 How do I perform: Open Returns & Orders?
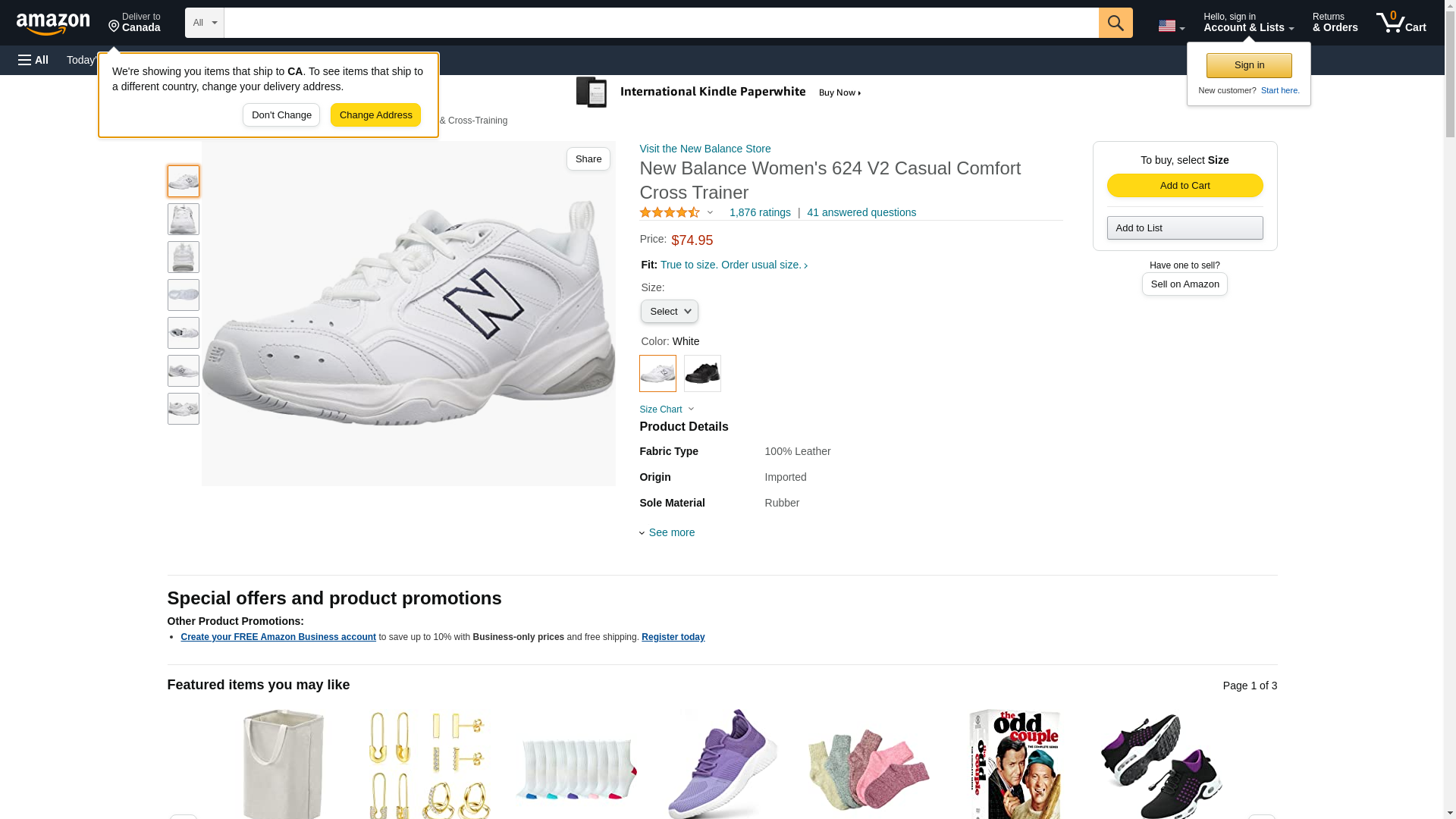pyautogui.click(x=1335, y=23)
